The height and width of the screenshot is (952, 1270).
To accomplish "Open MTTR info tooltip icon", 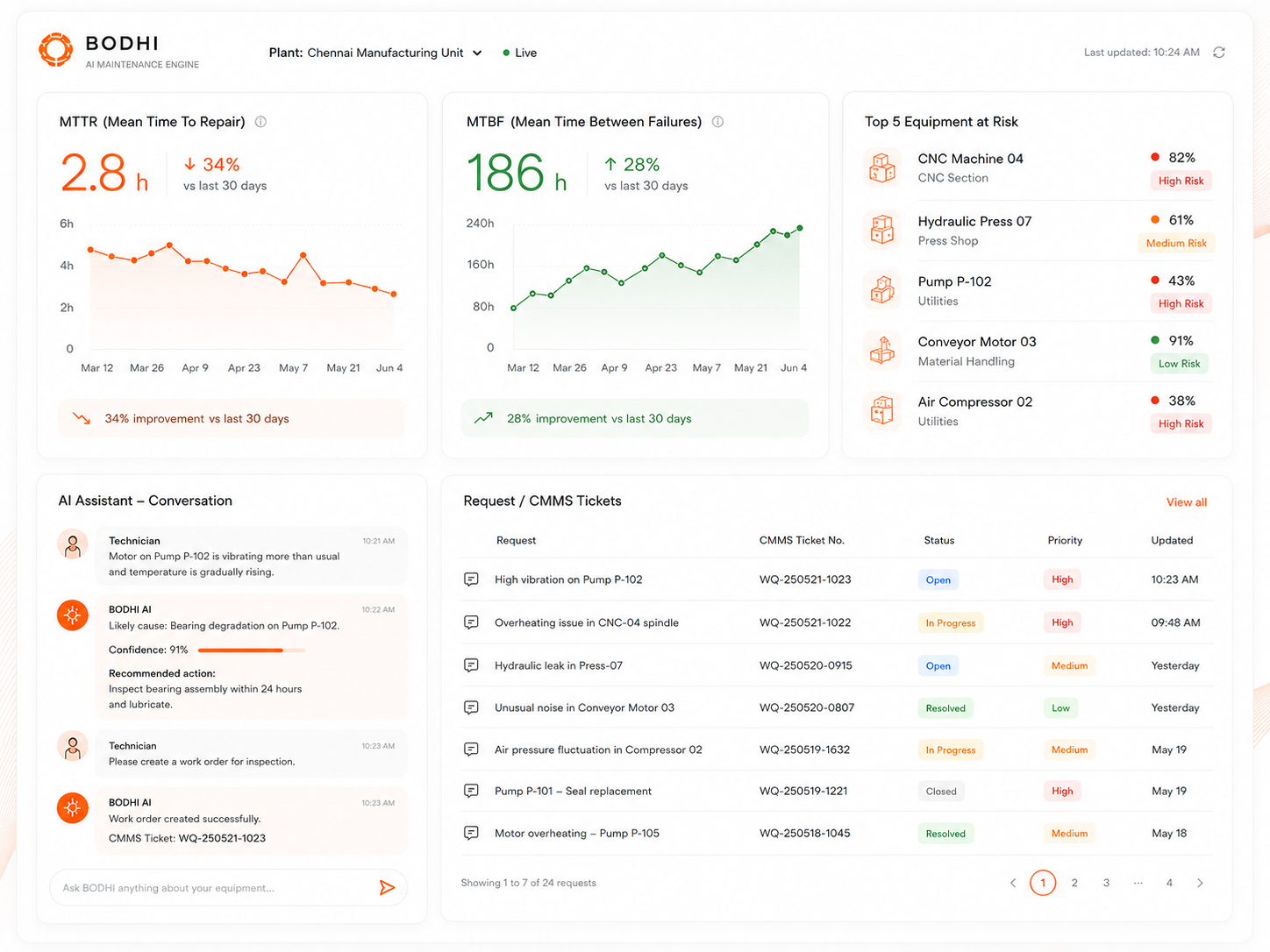I will [x=260, y=122].
